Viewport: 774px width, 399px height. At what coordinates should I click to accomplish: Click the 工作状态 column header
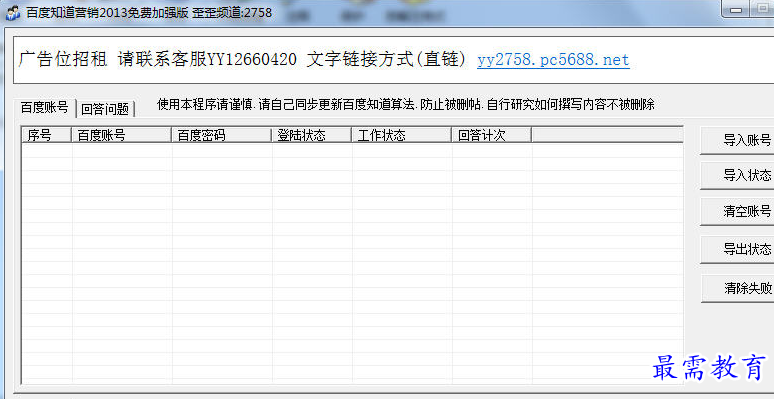click(x=401, y=135)
